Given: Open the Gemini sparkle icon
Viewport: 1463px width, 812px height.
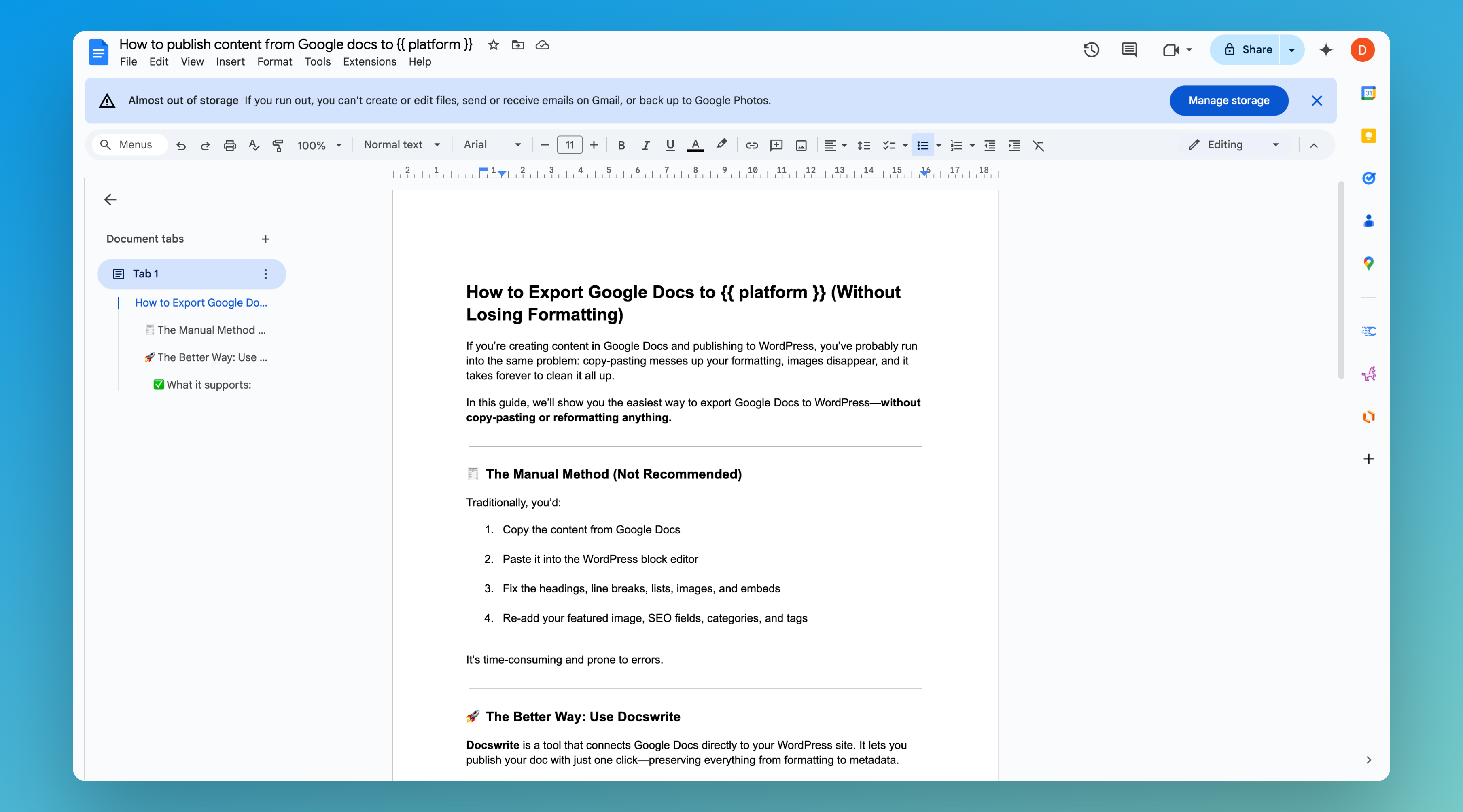Looking at the screenshot, I should 1325,50.
